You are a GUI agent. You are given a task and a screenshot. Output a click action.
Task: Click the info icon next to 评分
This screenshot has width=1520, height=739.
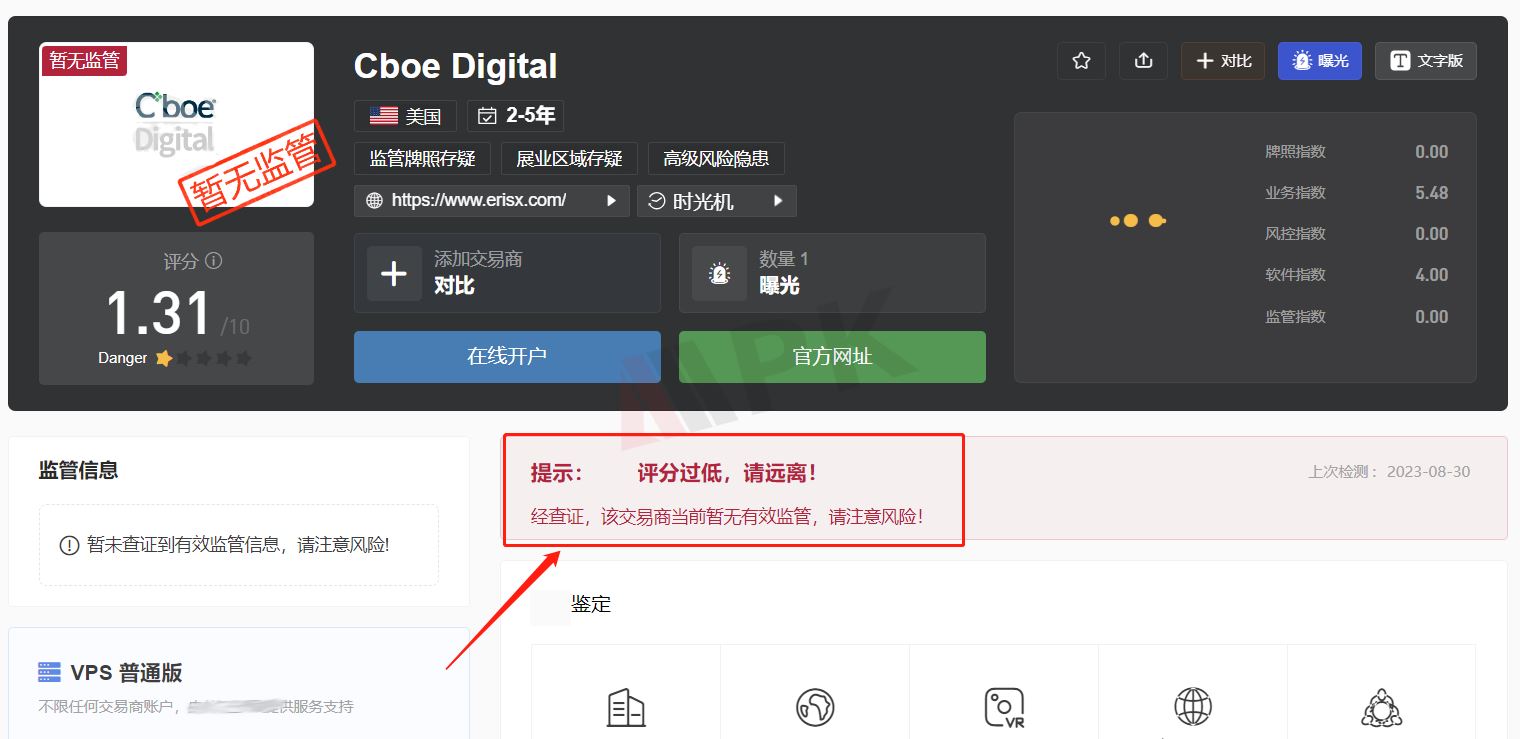click(213, 261)
